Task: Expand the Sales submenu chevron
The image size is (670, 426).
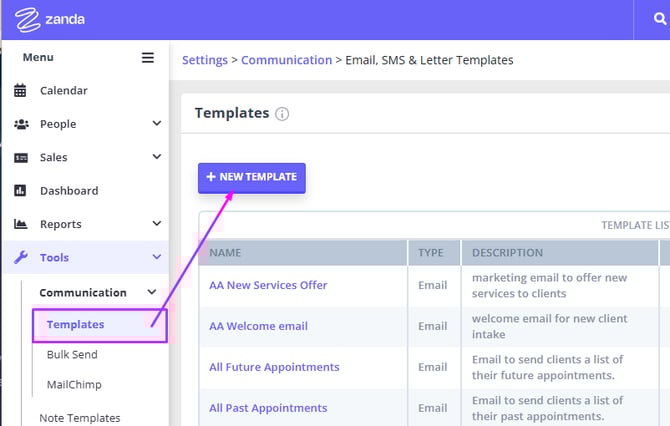Action: [x=156, y=157]
